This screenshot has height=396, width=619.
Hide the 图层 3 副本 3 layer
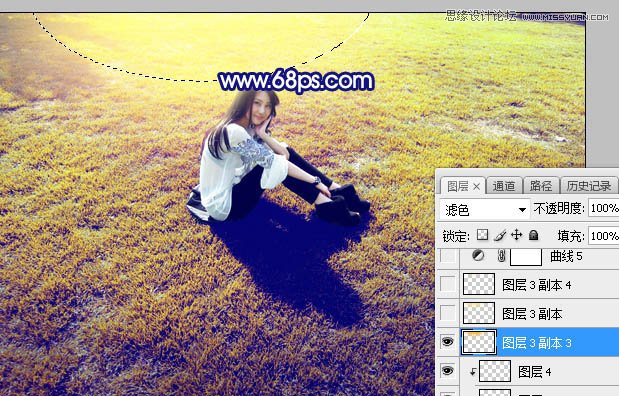[447, 342]
